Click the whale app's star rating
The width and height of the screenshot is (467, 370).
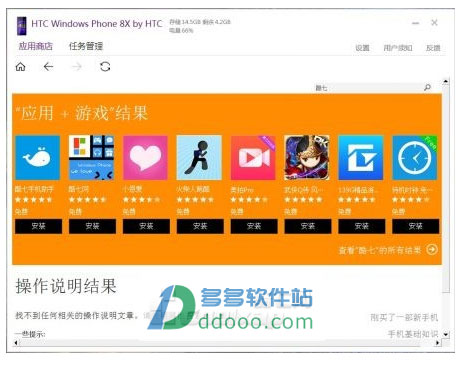click(34, 200)
